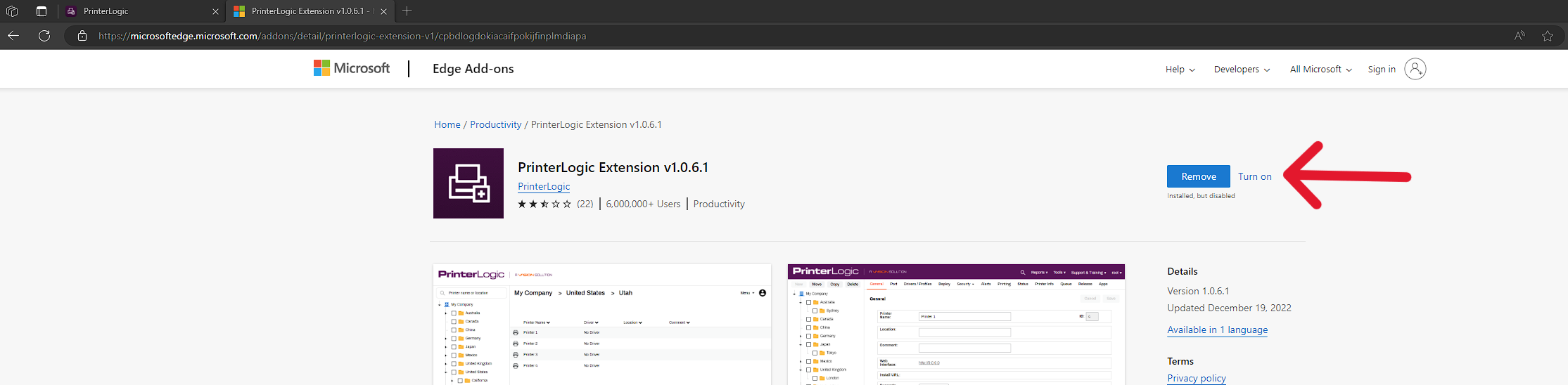This screenshot has height=385, width=1568.
Task: Click the browser back arrow
Action: pos(13,36)
